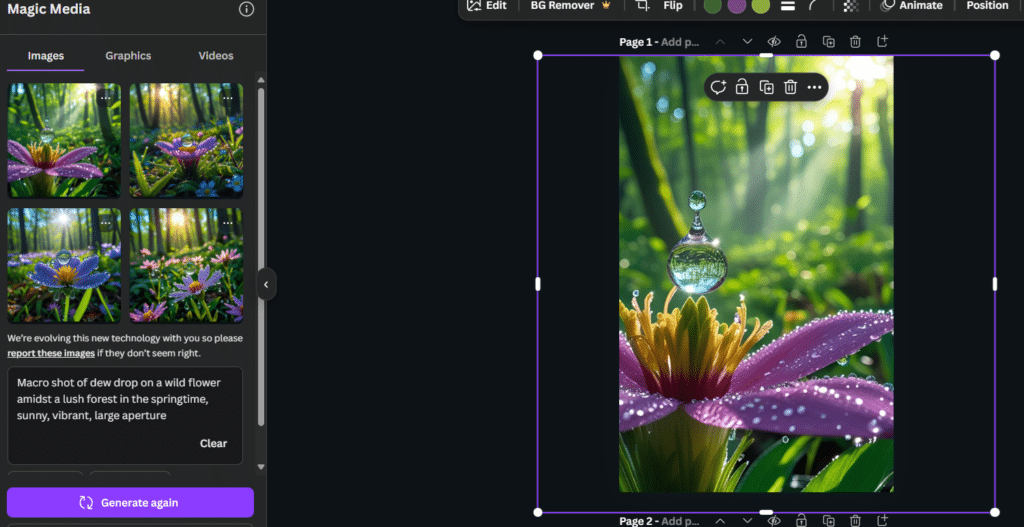This screenshot has width=1024, height=527.
Task: Toggle lock on the floating image toolbar
Action: [742, 87]
